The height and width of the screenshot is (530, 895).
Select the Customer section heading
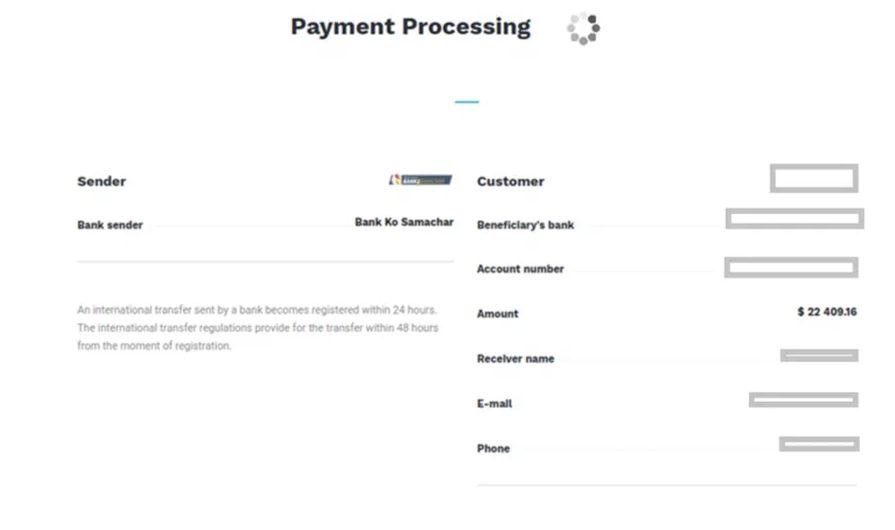pyautogui.click(x=510, y=181)
